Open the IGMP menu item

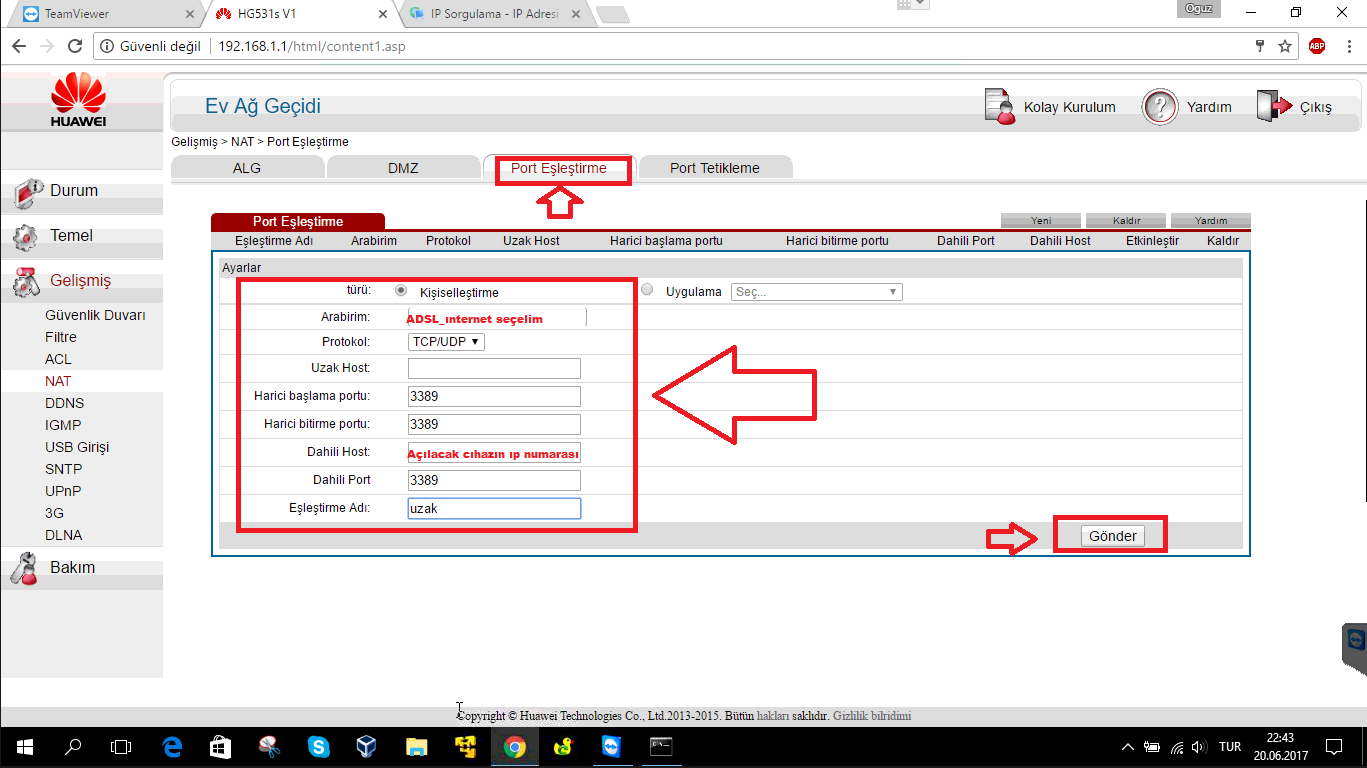click(63, 425)
